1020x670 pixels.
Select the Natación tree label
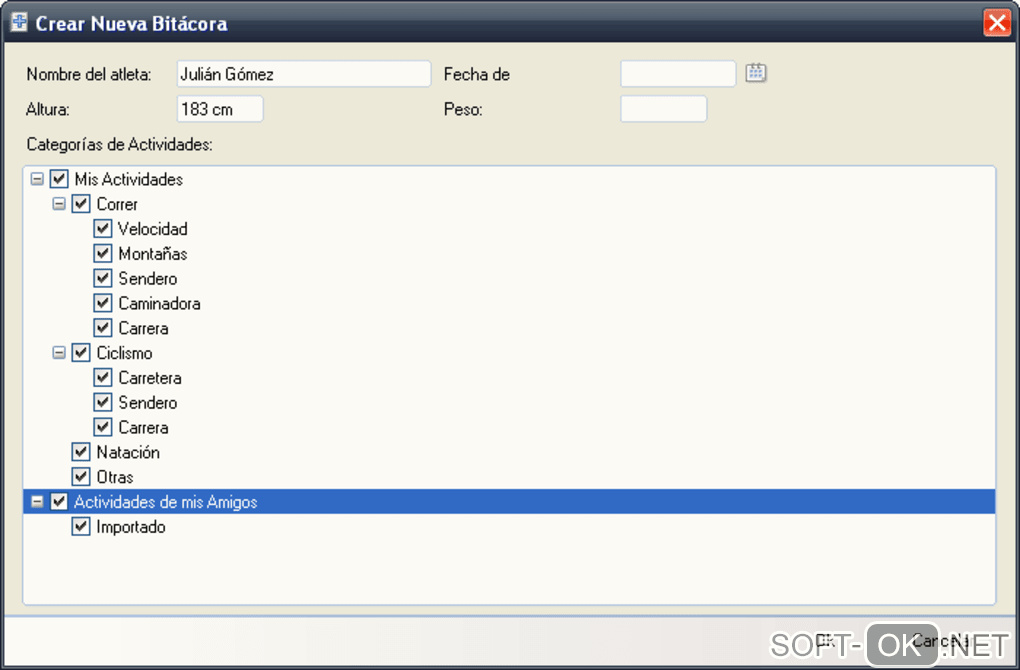click(128, 452)
